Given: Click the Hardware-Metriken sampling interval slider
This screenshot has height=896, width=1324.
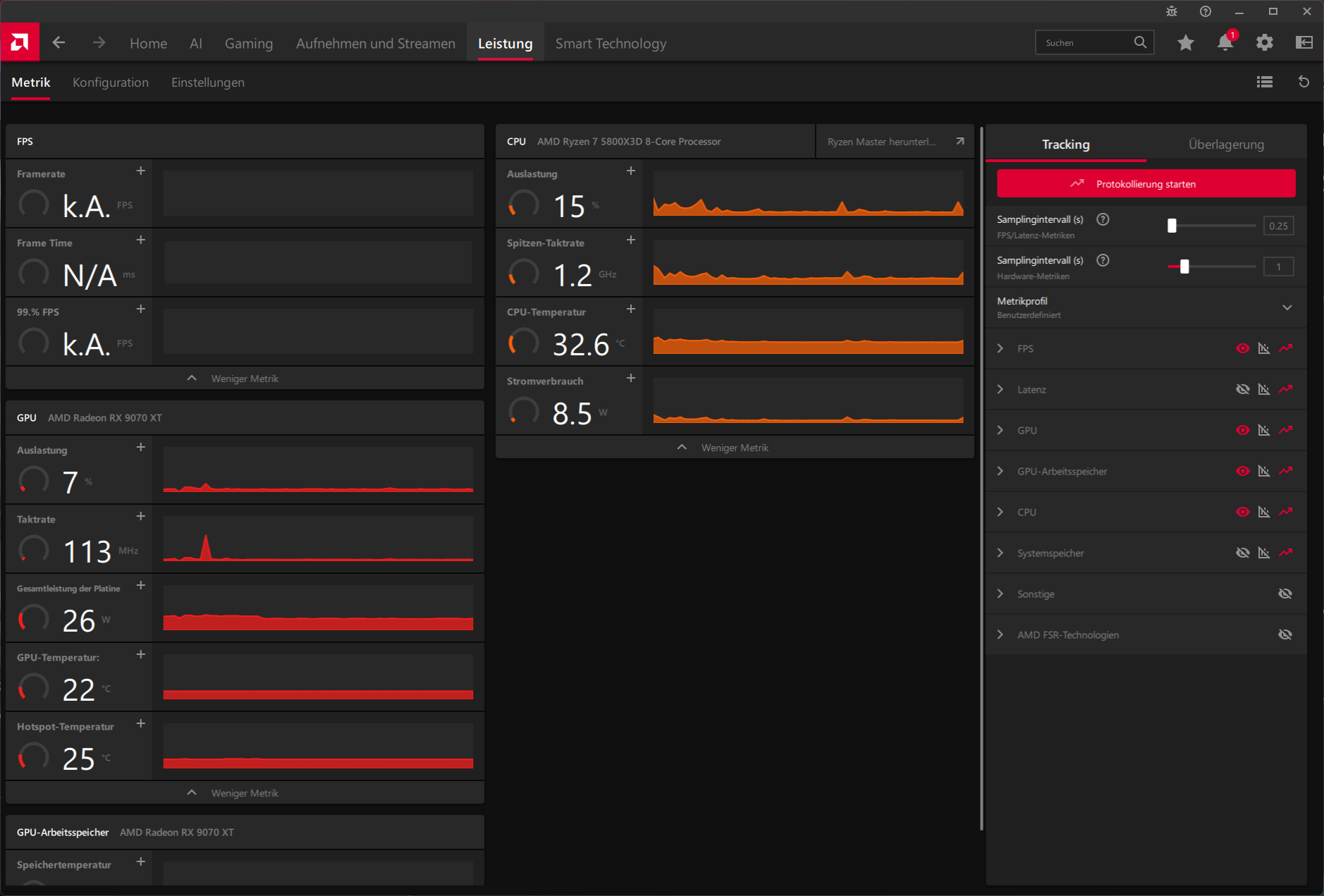Looking at the screenshot, I should pos(1212,266).
